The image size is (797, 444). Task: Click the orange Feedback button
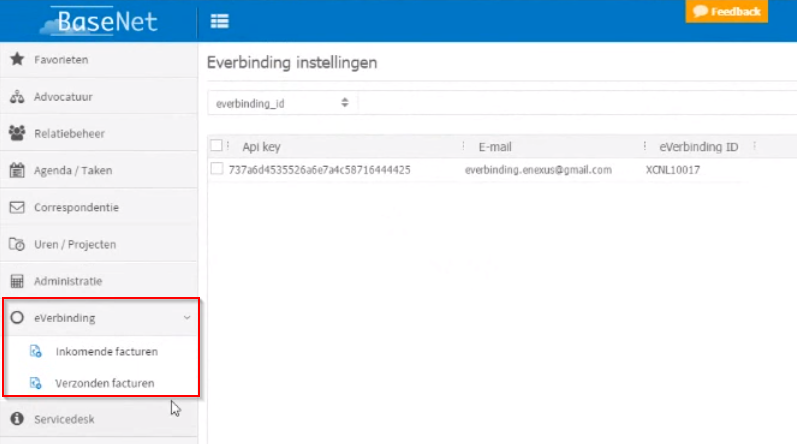click(x=726, y=11)
